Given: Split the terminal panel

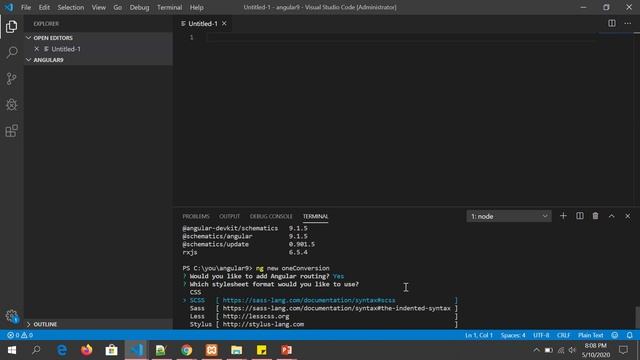Looking at the screenshot, I should [x=580, y=216].
